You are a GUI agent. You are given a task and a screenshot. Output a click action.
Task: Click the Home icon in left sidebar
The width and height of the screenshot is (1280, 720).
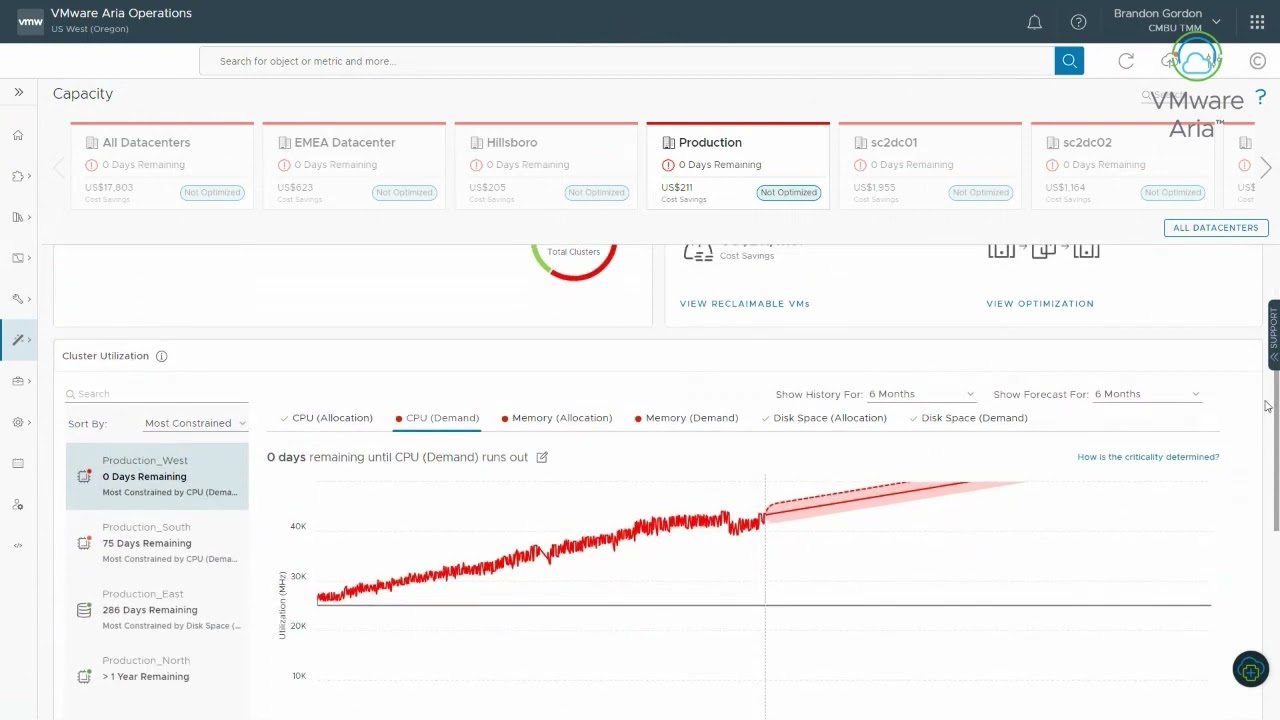(18, 136)
